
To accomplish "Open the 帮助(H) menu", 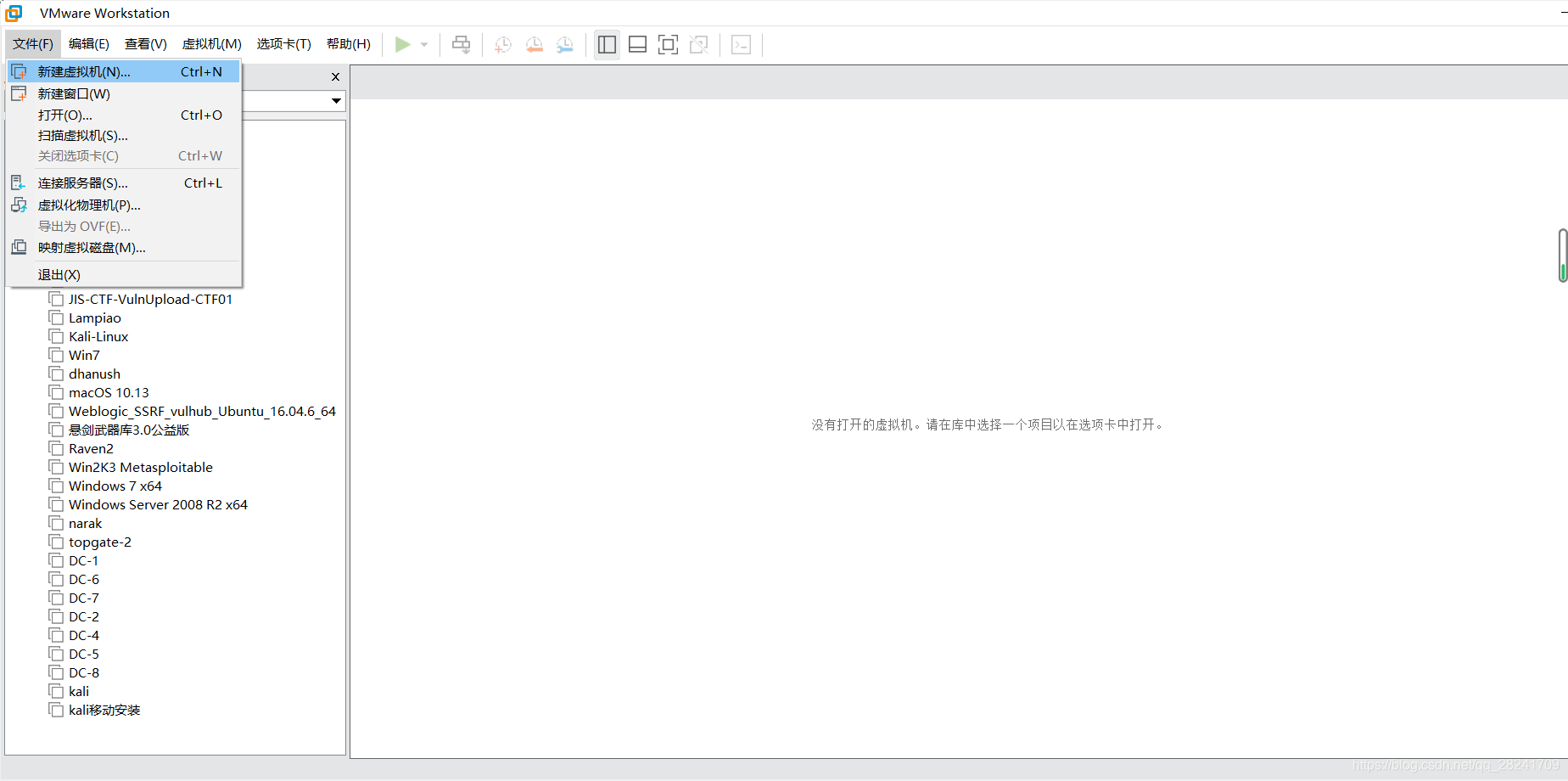I will tap(349, 44).
